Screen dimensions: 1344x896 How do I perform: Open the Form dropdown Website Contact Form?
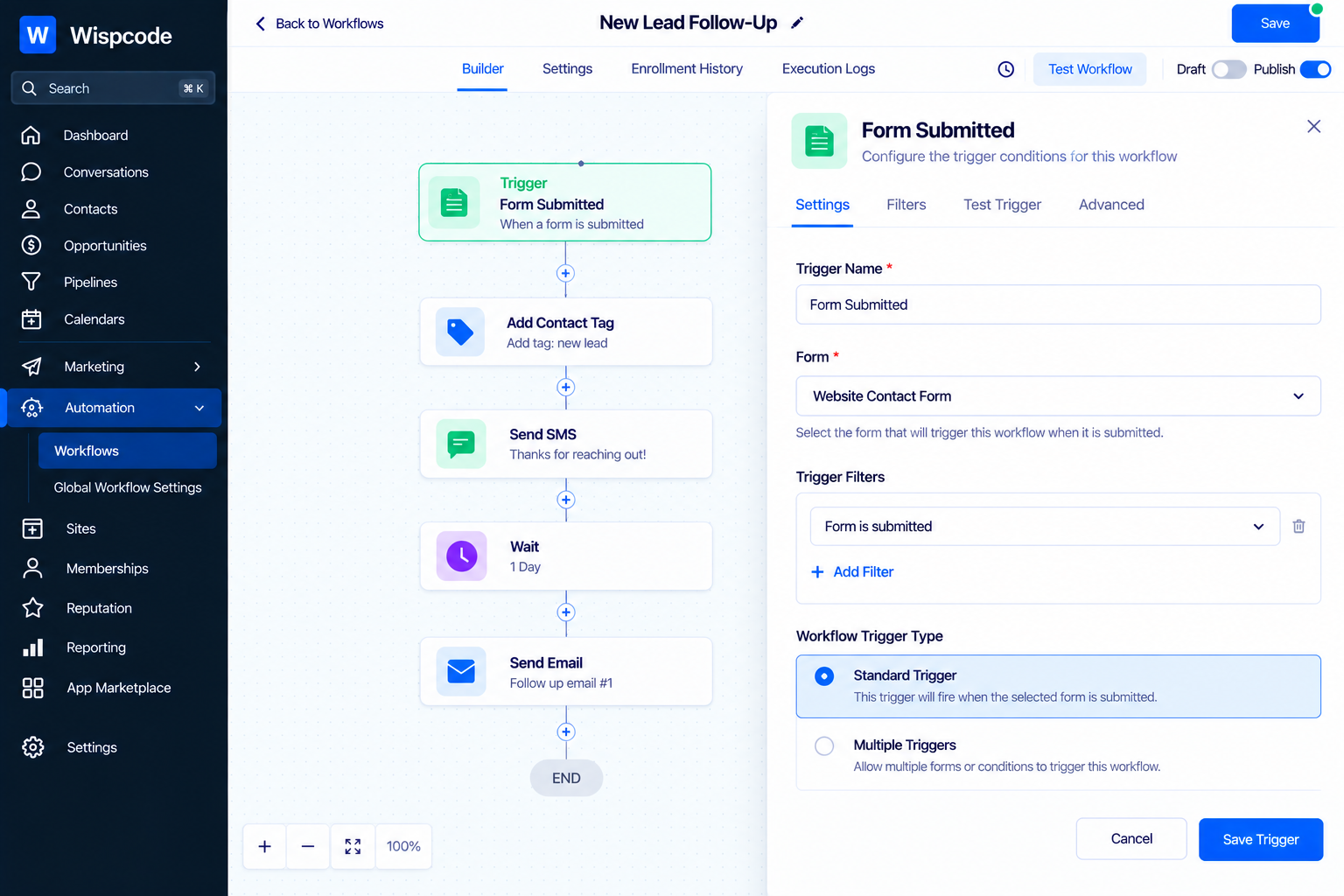(1058, 396)
